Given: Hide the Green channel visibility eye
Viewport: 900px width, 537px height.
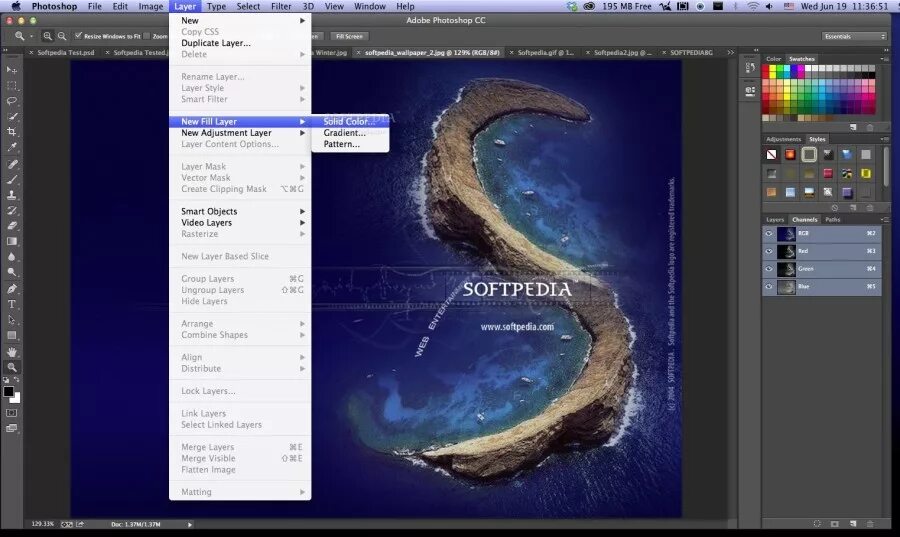Looking at the screenshot, I should [769, 269].
